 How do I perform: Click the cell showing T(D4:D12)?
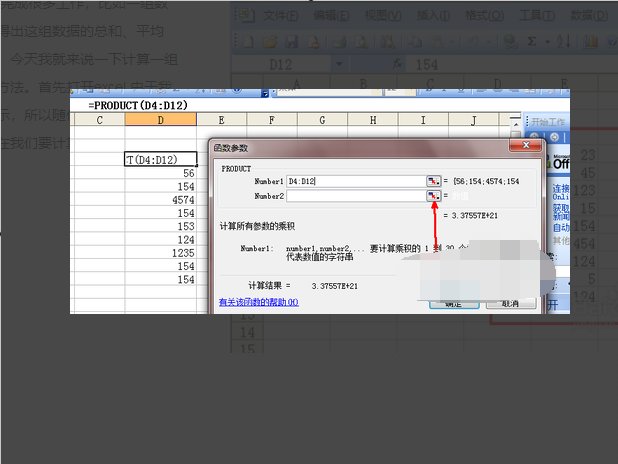pyautogui.click(x=160, y=159)
